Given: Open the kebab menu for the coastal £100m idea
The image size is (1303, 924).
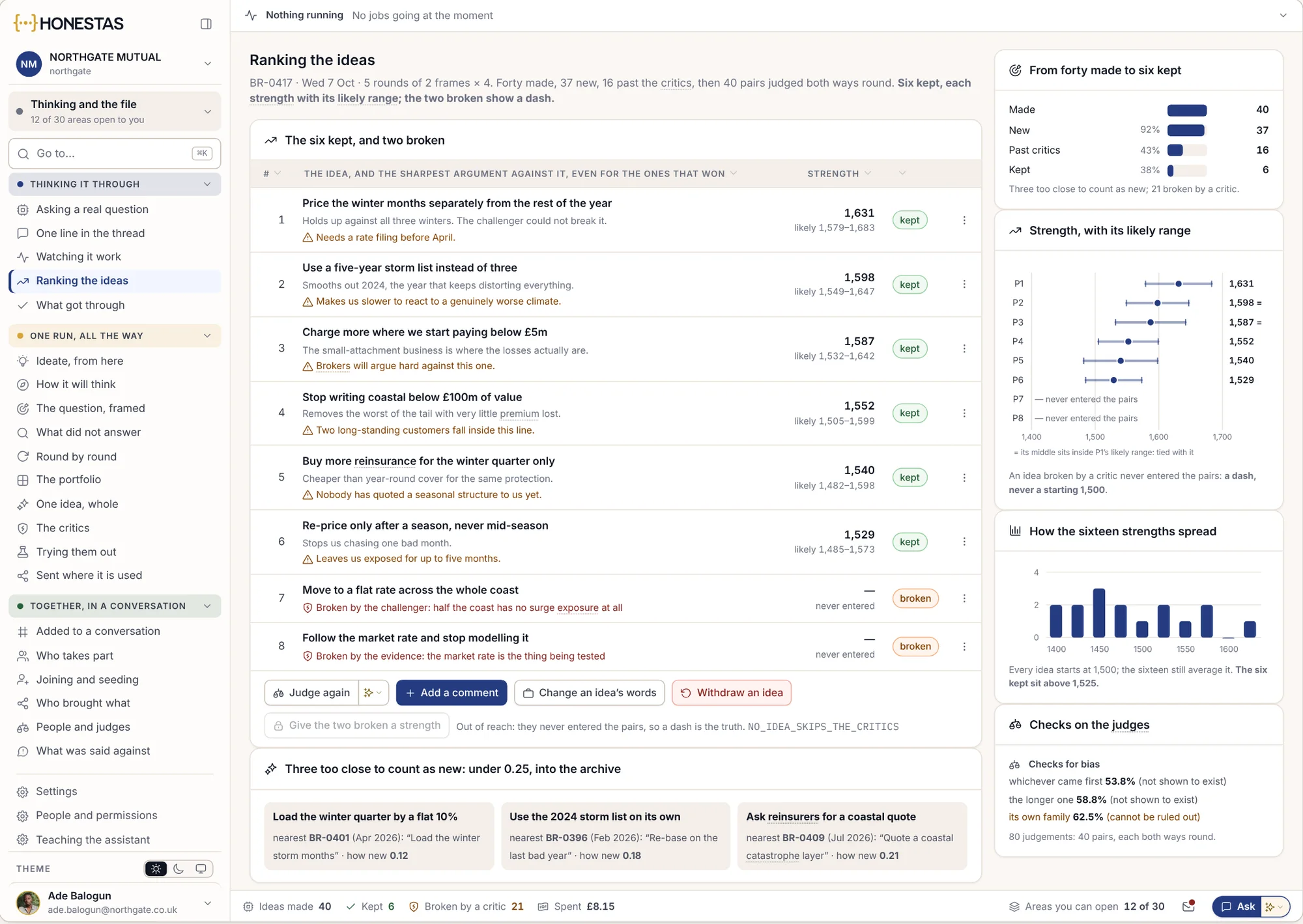Looking at the screenshot, I should (964, 413).
